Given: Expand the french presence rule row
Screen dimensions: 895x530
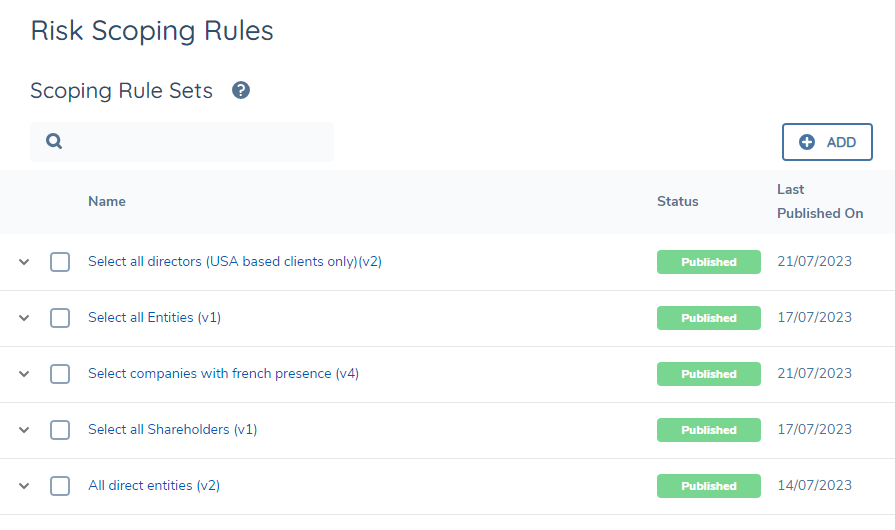Looking at the screenshot, I should [25, 374].
